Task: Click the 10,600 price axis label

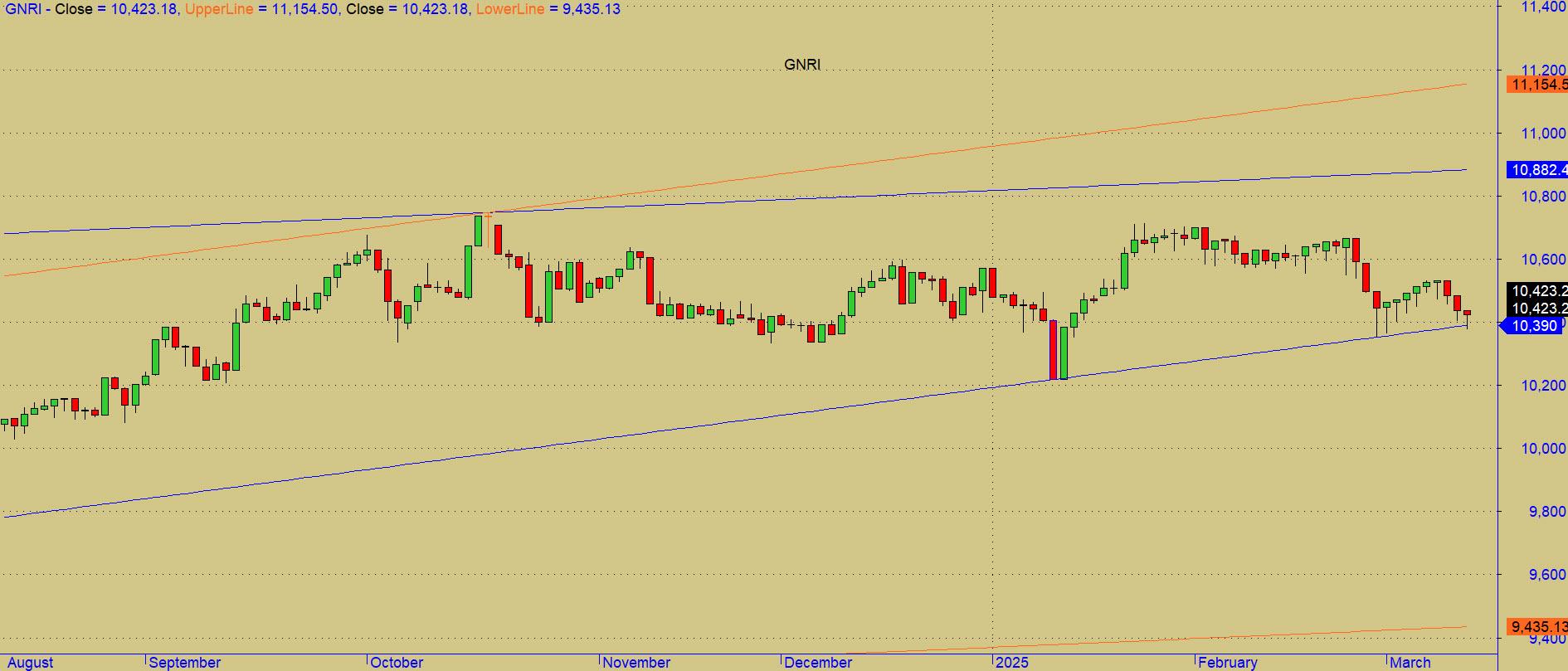Action: point(1543,260)
